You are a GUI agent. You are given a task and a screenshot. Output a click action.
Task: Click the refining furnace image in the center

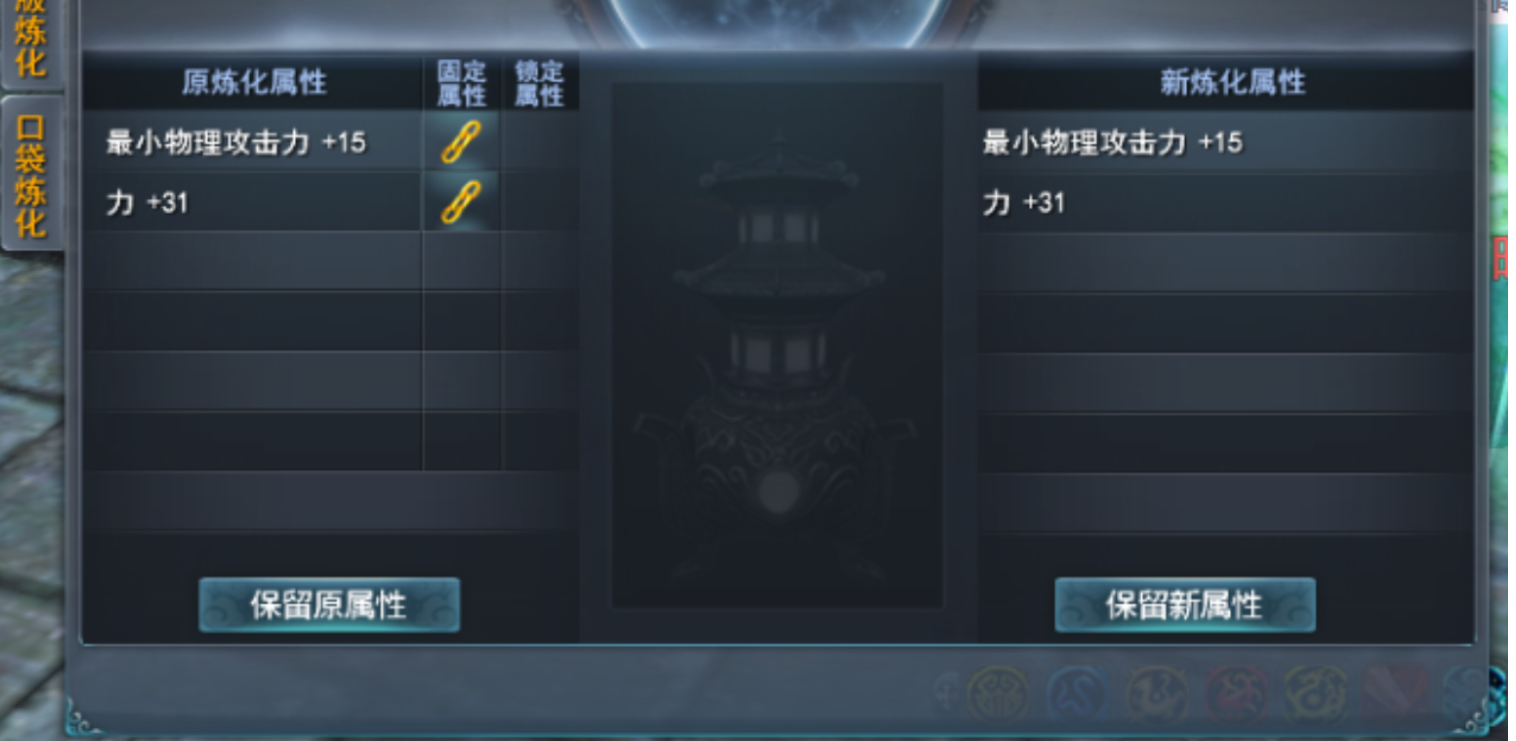point(777,345)
